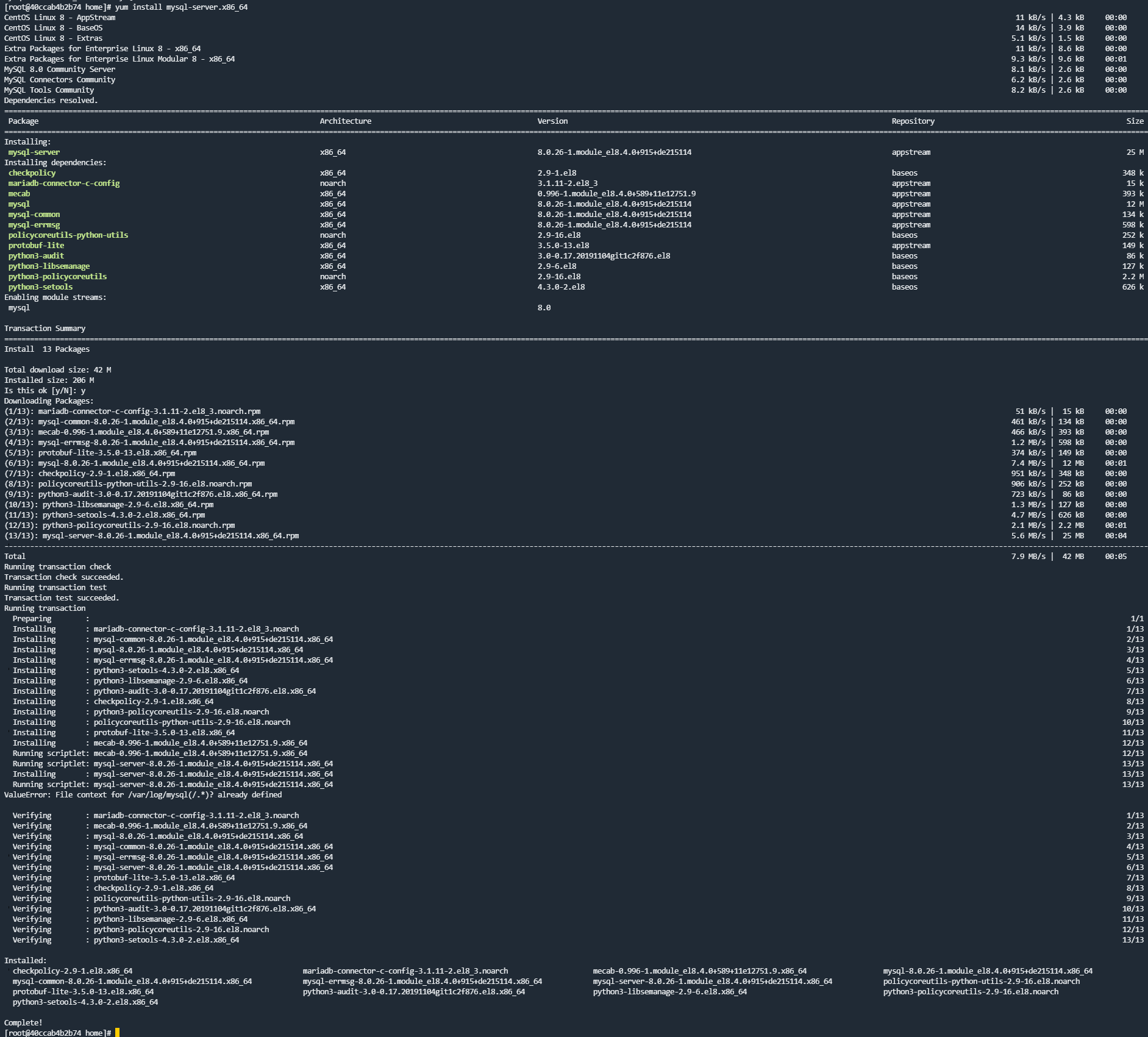The width and height of the screenshot is (1148, 1037).
Task: Click the 'CentOS Linux 8 - Extras' line
Action: (53, 38)
